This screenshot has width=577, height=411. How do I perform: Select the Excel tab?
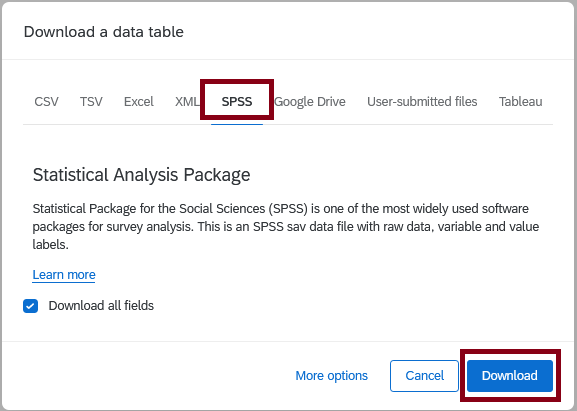coord(139,102)
